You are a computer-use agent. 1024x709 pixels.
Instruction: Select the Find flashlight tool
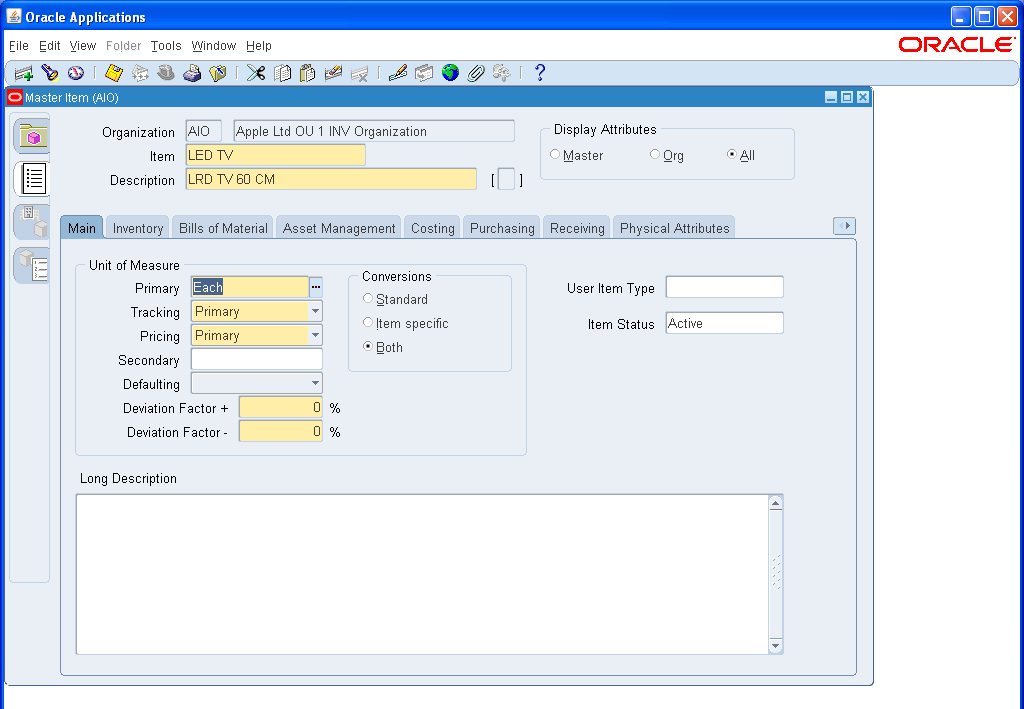point(50,72)
